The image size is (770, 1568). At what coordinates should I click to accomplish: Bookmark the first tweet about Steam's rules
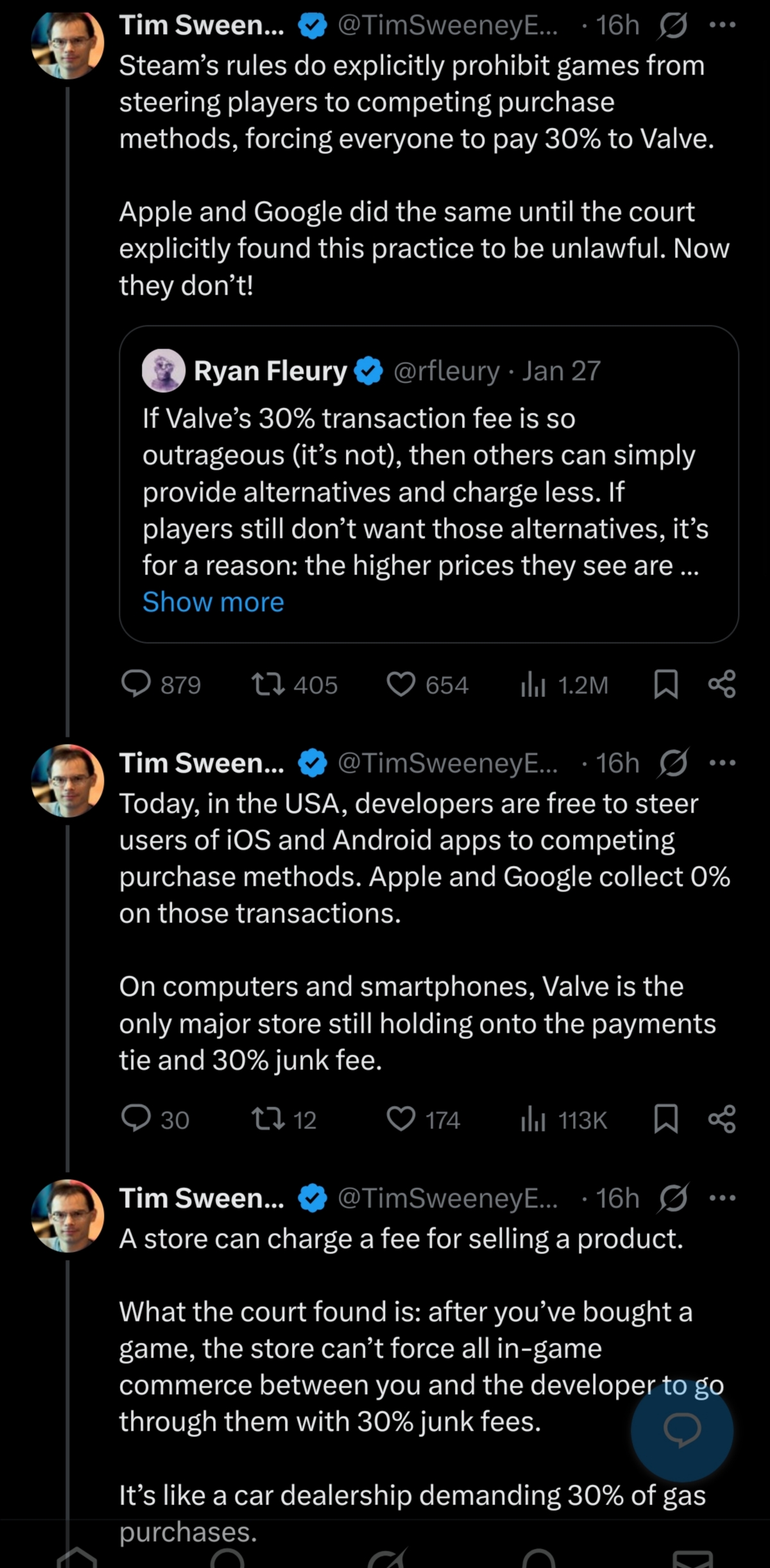point(665,684)
